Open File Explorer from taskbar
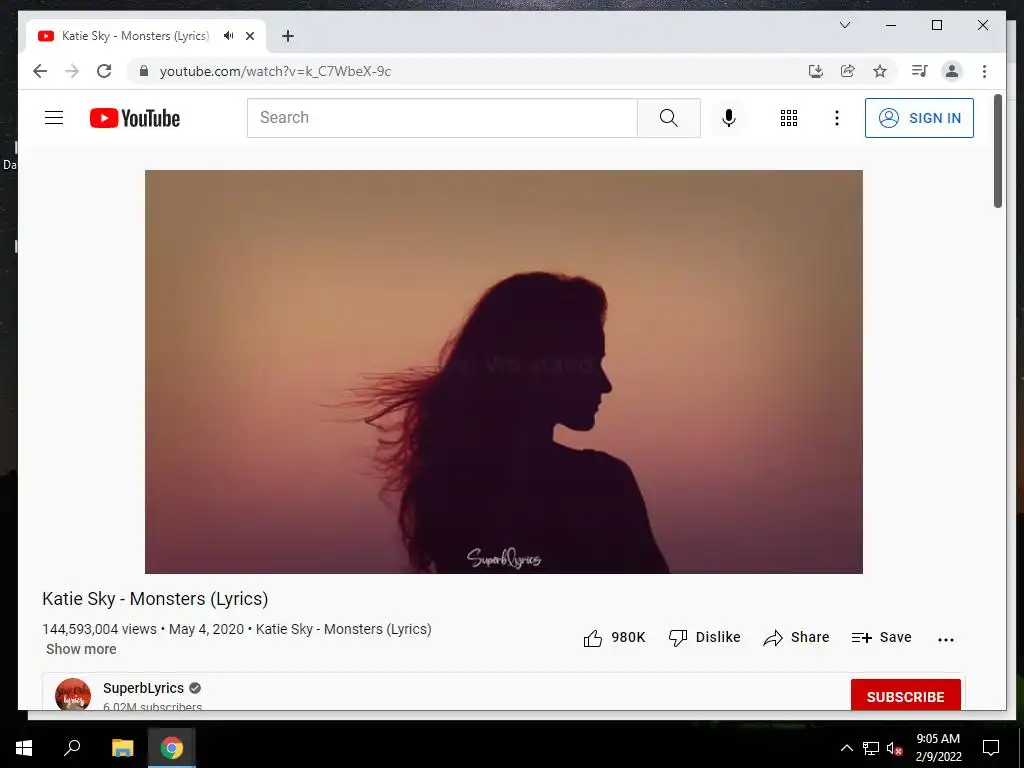The height and width of the screenshot is (768, 1024). click(x=122, y=748)
